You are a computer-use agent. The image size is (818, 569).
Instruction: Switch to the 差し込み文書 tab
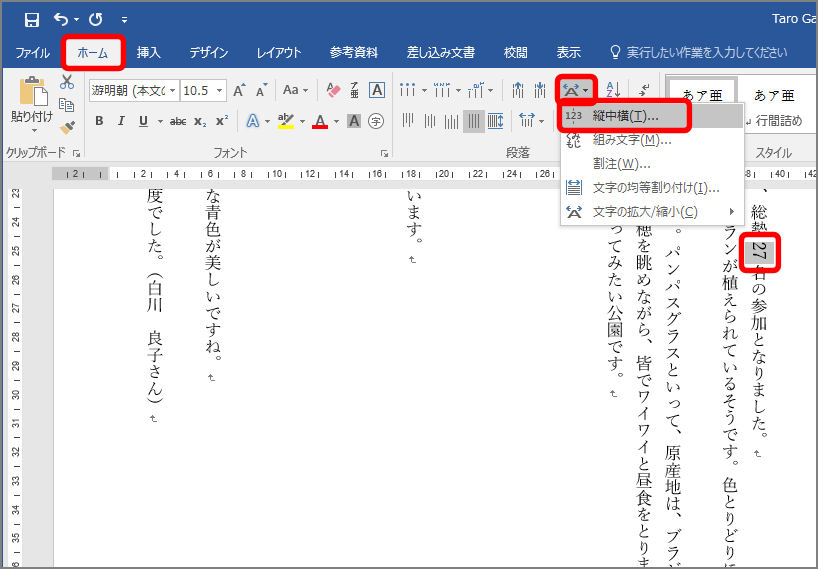coord(441,53)
